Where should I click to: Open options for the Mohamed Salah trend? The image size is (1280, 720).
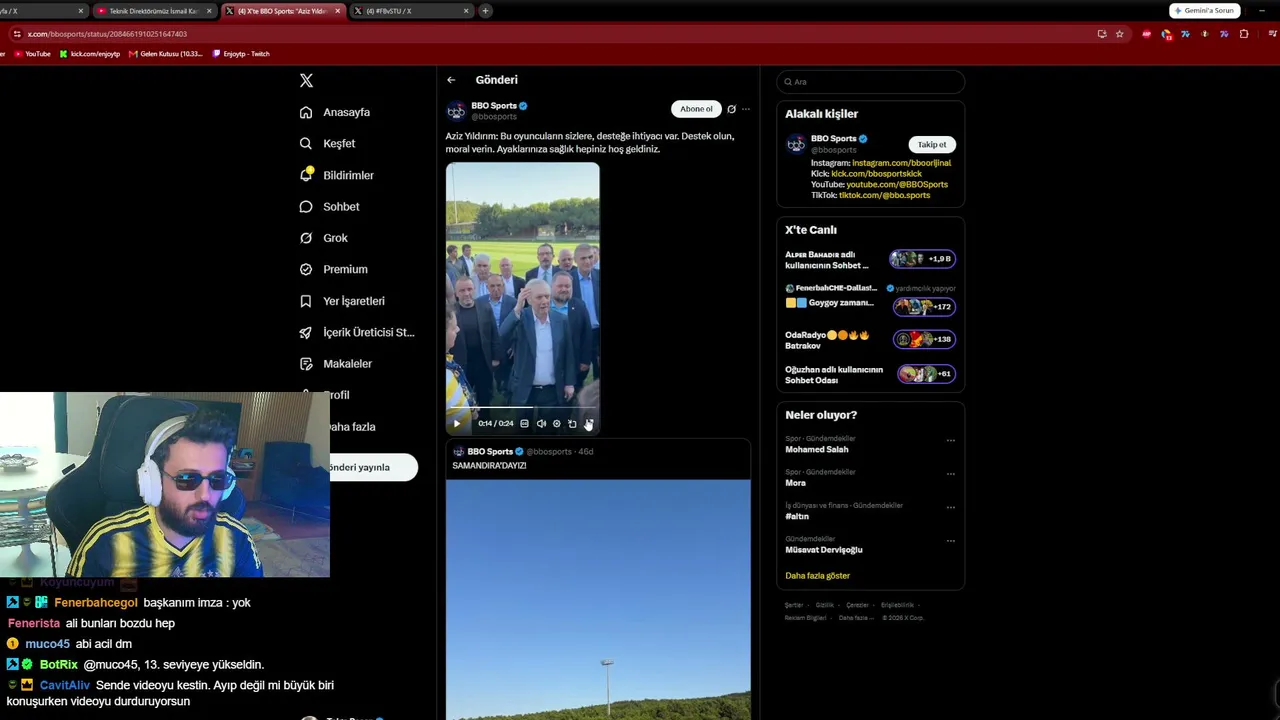(x=951, y=440)
